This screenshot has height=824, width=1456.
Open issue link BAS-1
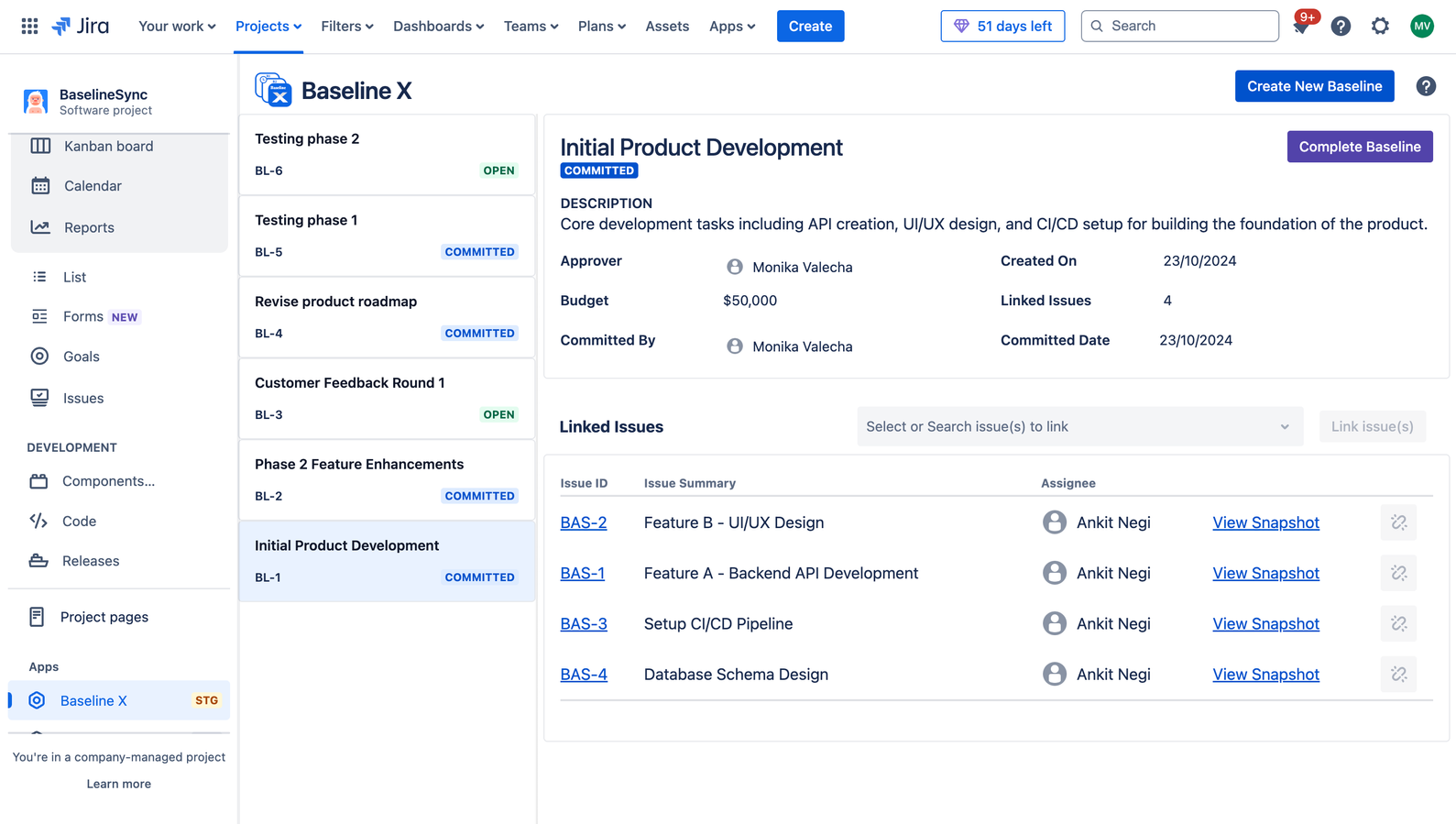[x=583, y=573]
